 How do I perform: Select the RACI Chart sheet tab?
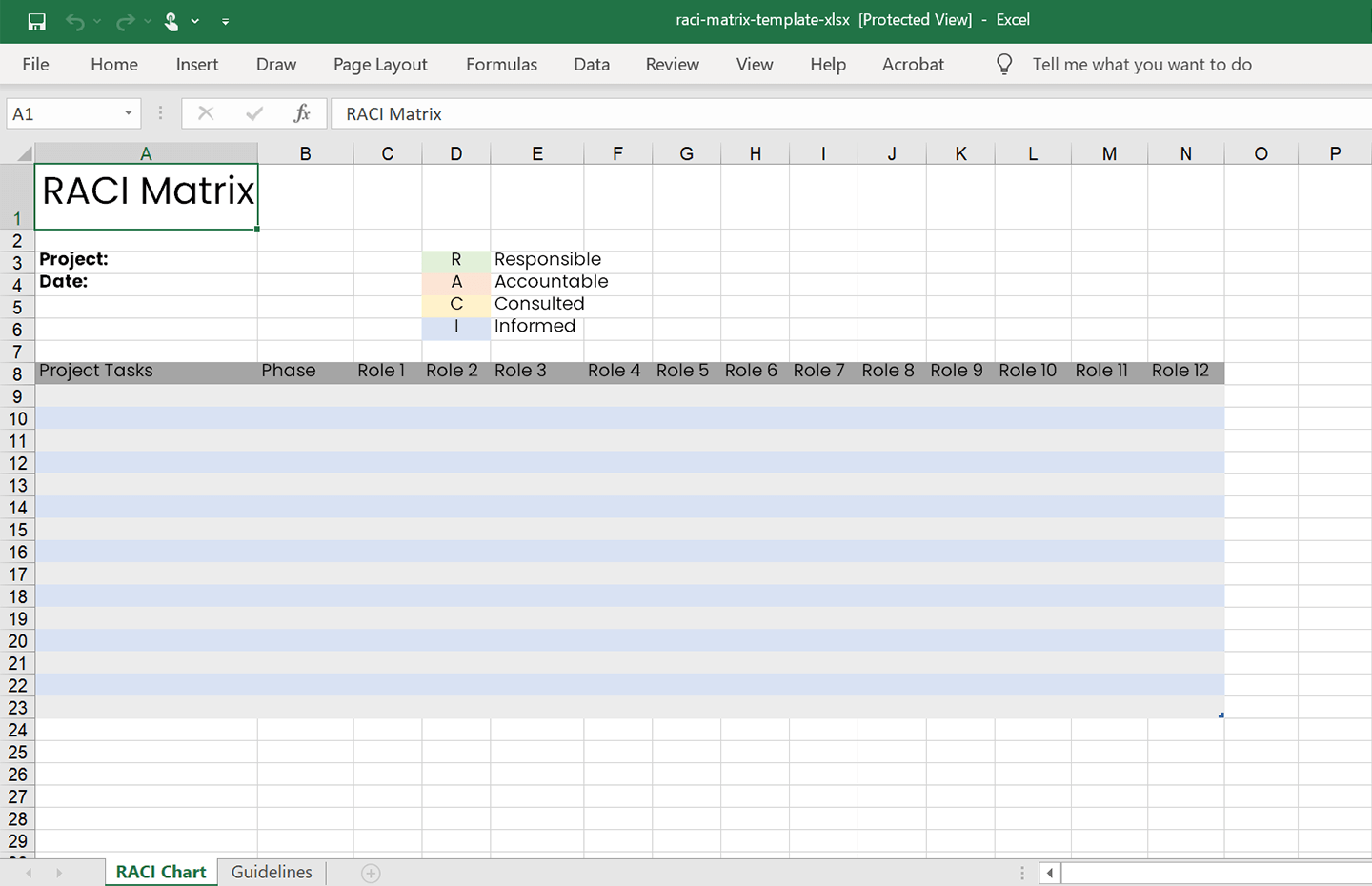(161, 872)
